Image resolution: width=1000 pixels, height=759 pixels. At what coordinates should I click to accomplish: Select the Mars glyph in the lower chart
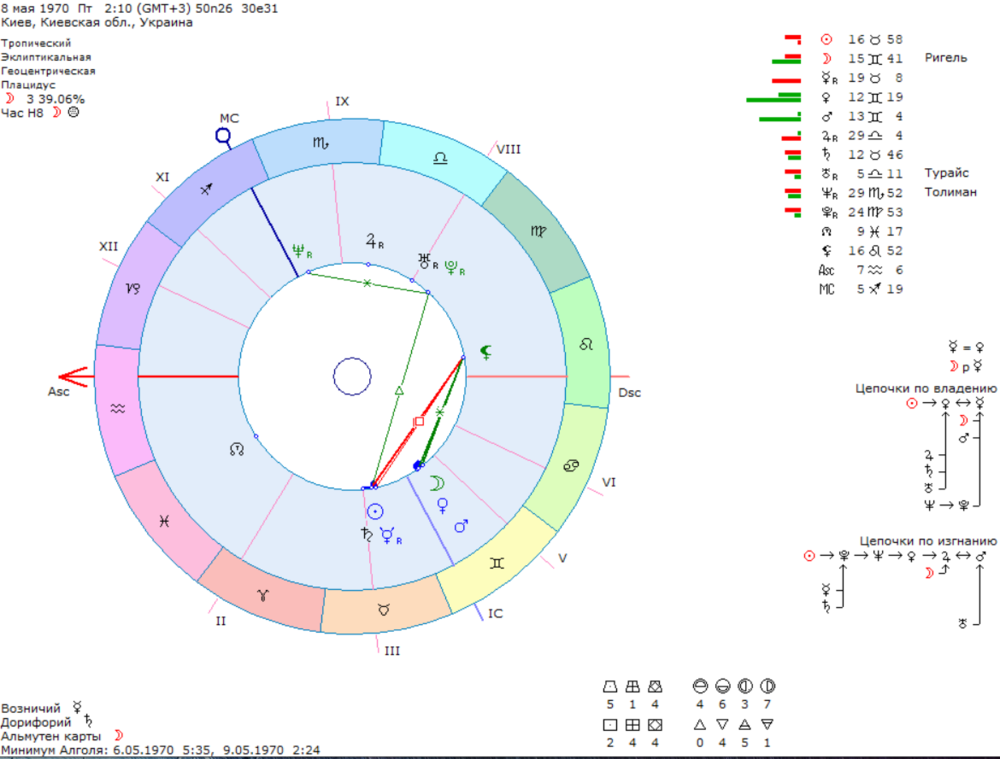461,526
